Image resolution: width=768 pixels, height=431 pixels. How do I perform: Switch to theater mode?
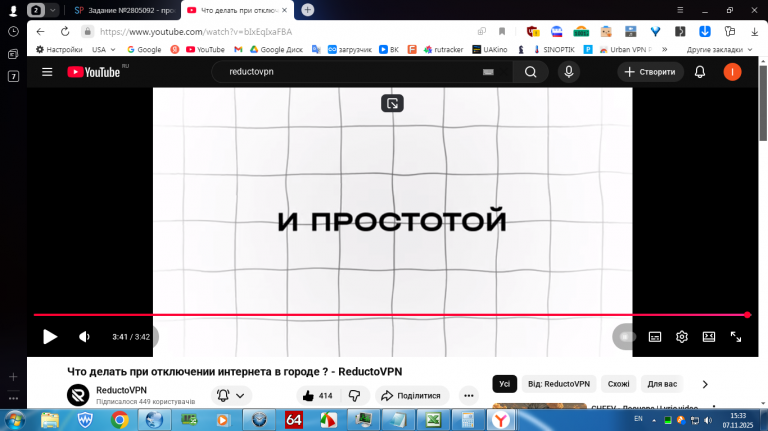[709, 337]
